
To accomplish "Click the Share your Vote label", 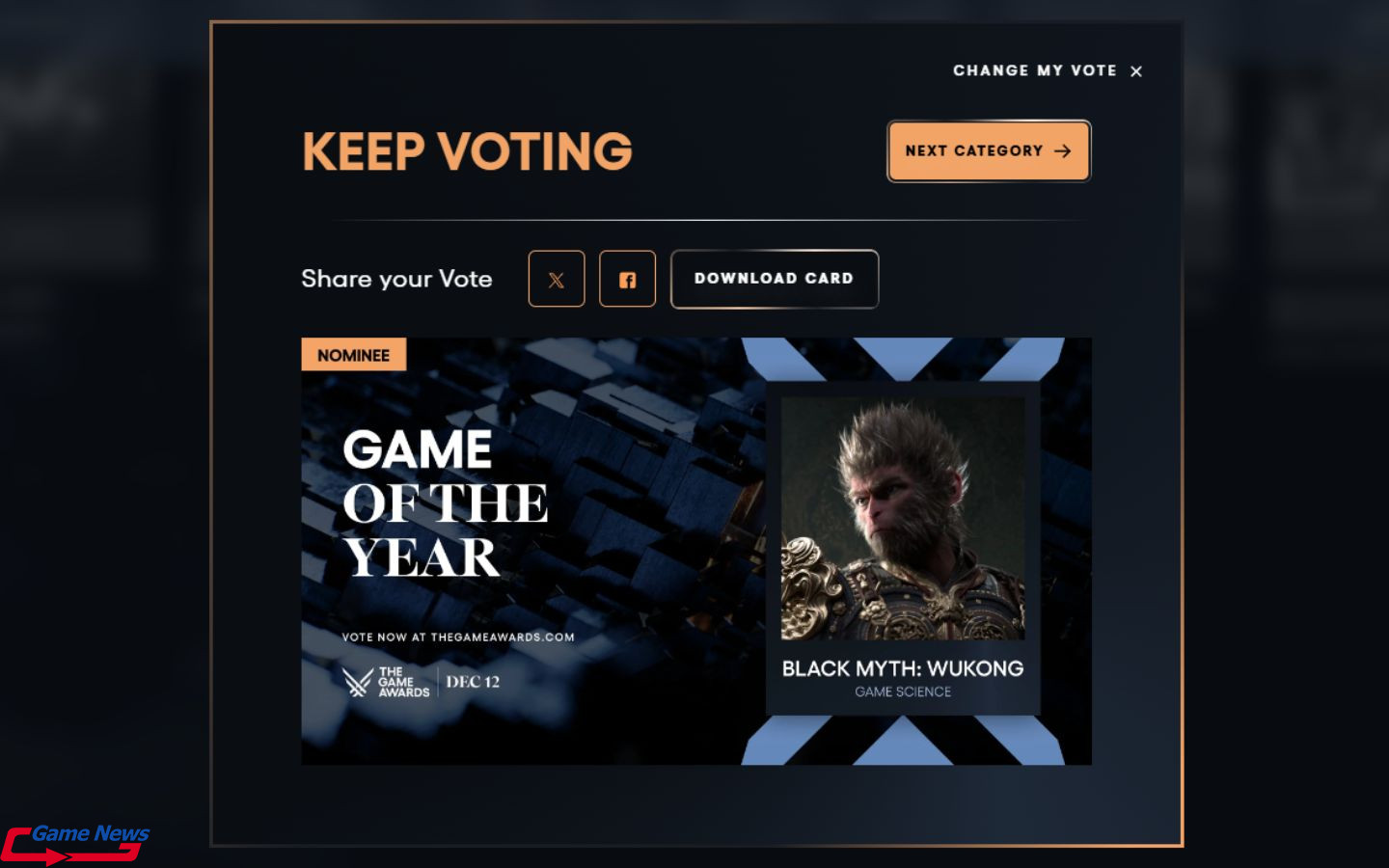I will 396,279.
